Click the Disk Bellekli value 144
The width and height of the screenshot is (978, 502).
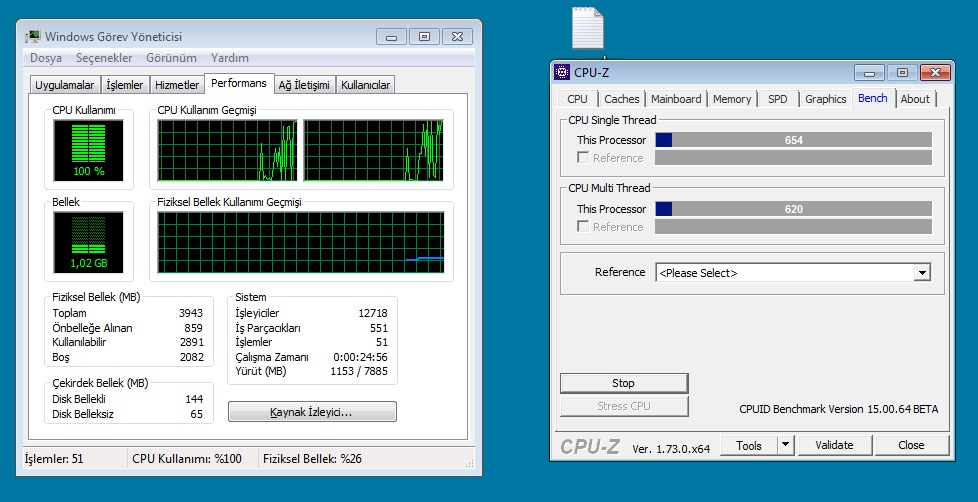[x=194, y=399]
